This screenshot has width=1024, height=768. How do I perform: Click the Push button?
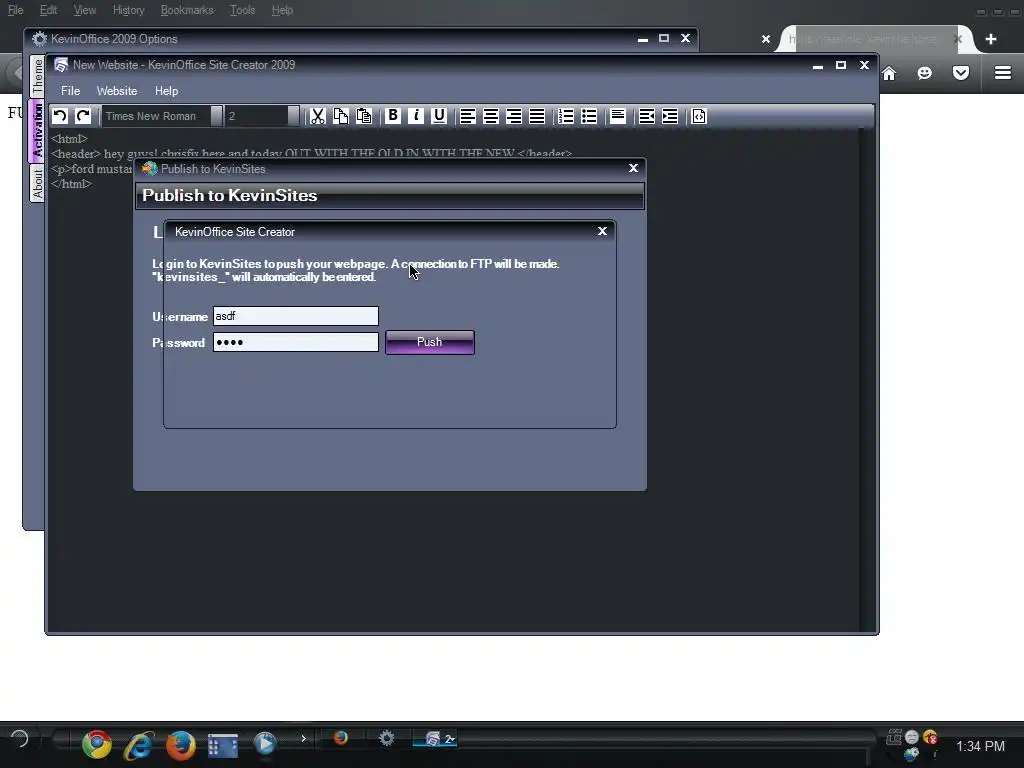pyautogui.click(x=430, y=342)
